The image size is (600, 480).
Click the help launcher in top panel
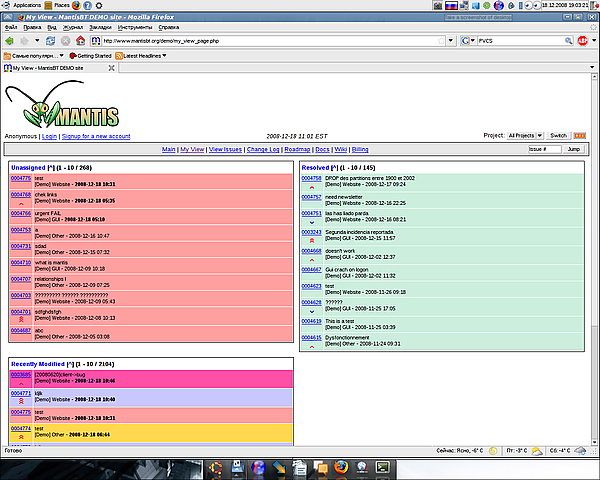click(x=88, y=5)
